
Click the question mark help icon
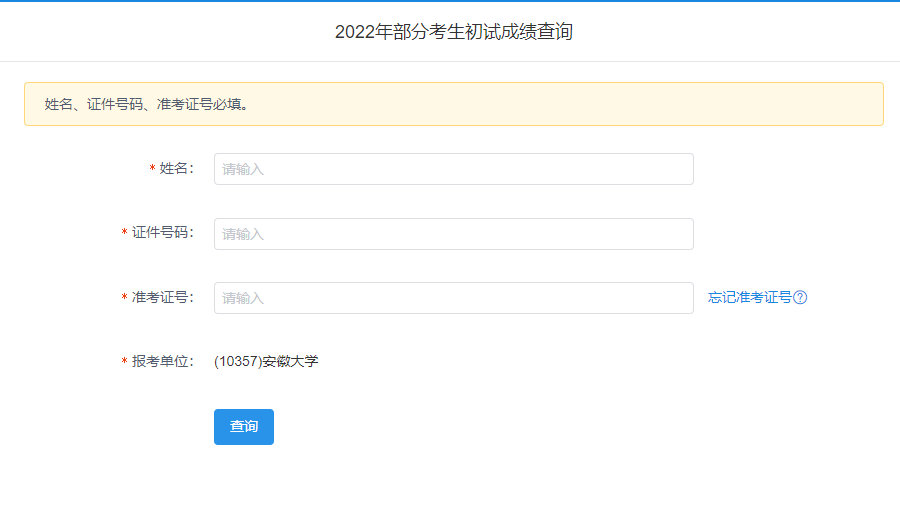pyautogui.click(x=800, y=297)
